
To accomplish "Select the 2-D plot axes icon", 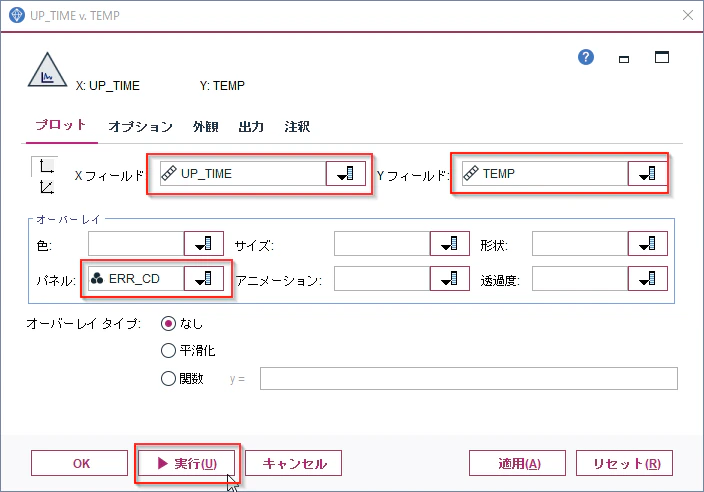I will (46, 166).
